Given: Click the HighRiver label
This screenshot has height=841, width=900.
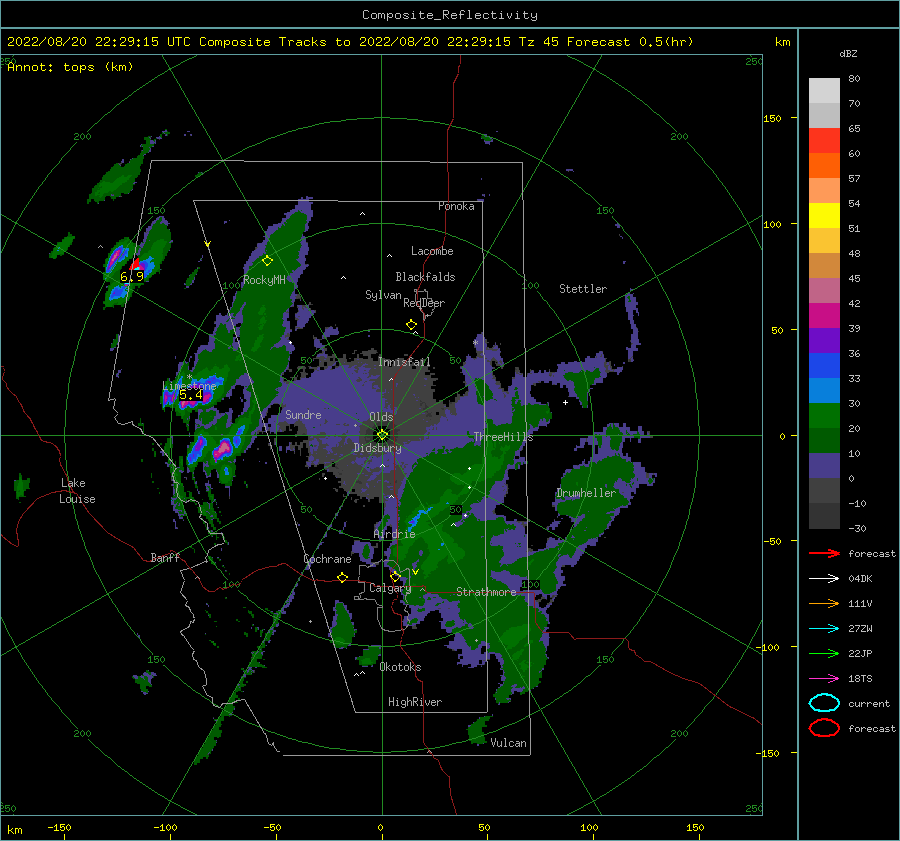Looking at the screenshot, I should point(415,702).
